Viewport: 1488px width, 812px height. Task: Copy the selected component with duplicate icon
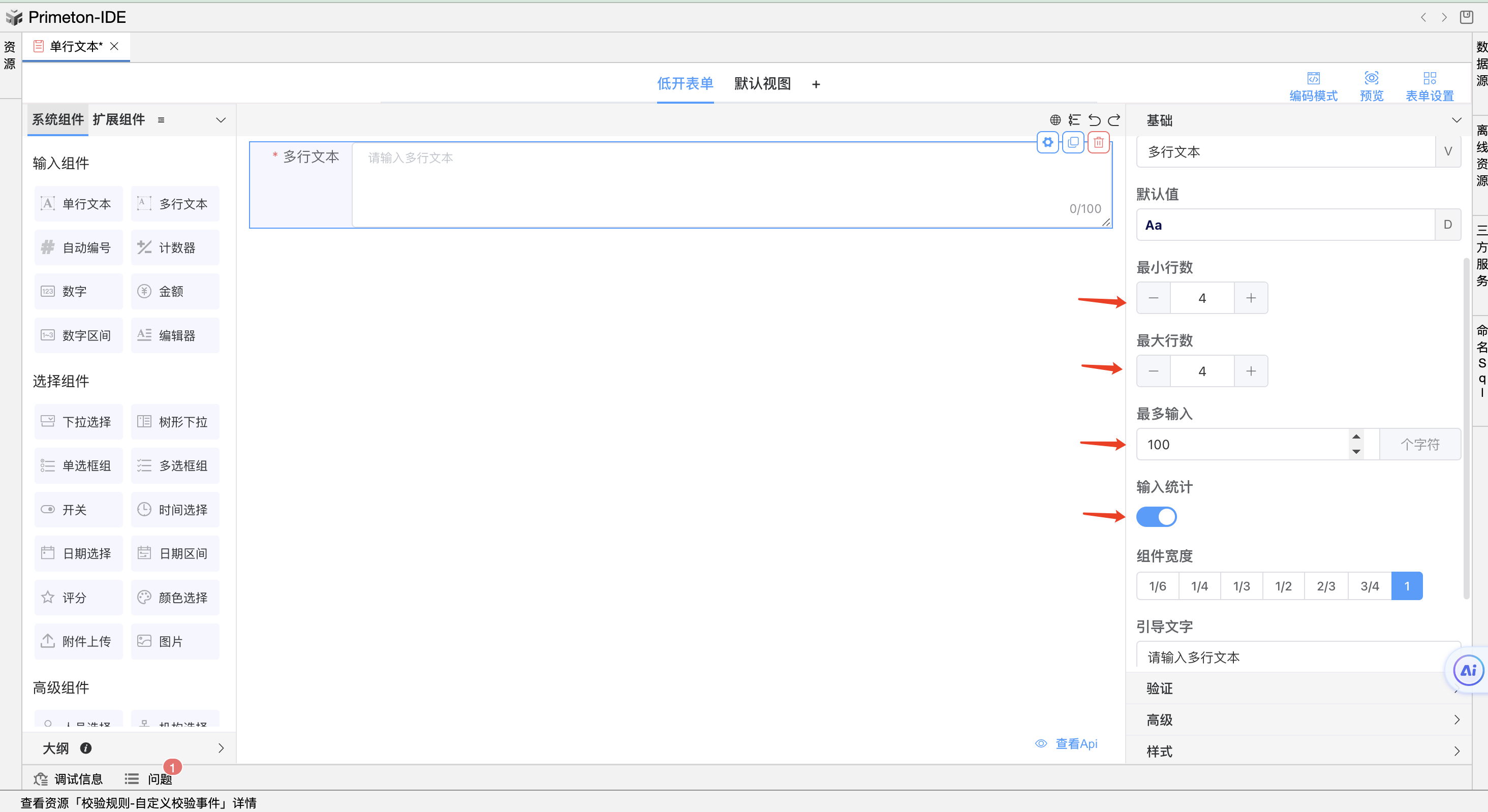1073,142
